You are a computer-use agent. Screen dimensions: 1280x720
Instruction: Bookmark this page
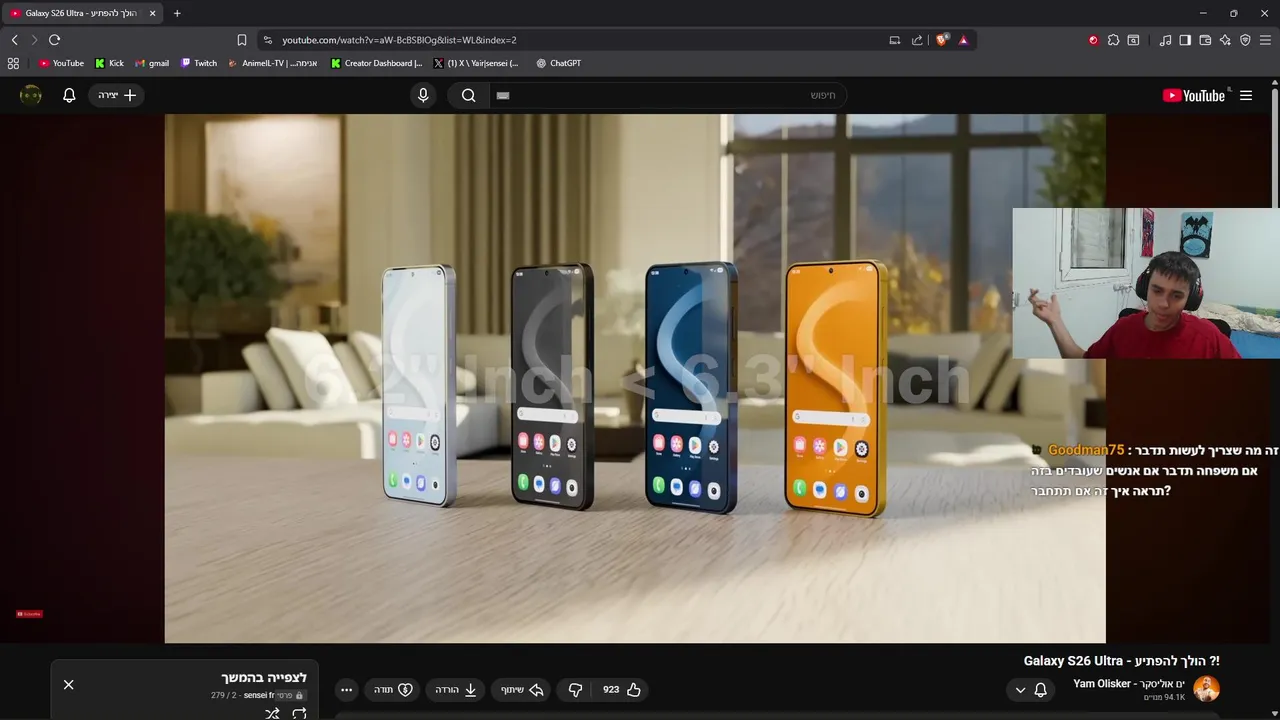click(x=242, y=40)
